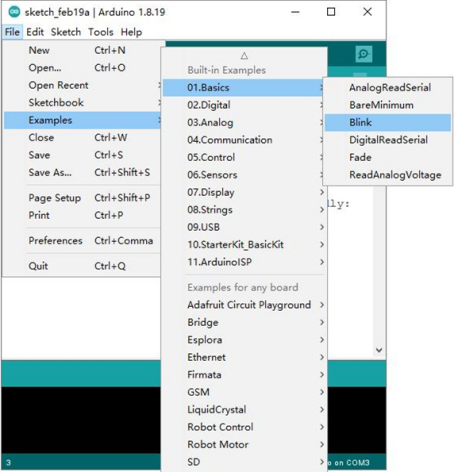
Task: Expand the 08.Strings examples category
Action: click(x=244, y=210)
